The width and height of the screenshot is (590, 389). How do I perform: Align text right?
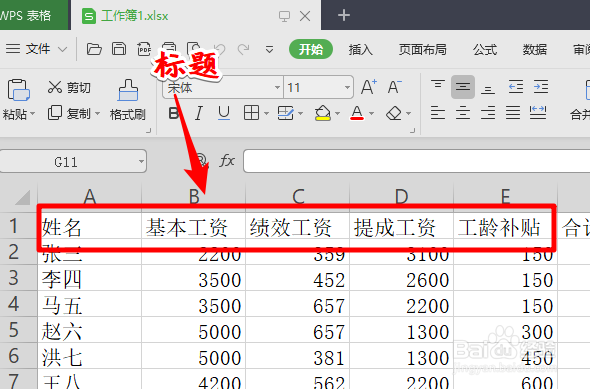488,112
